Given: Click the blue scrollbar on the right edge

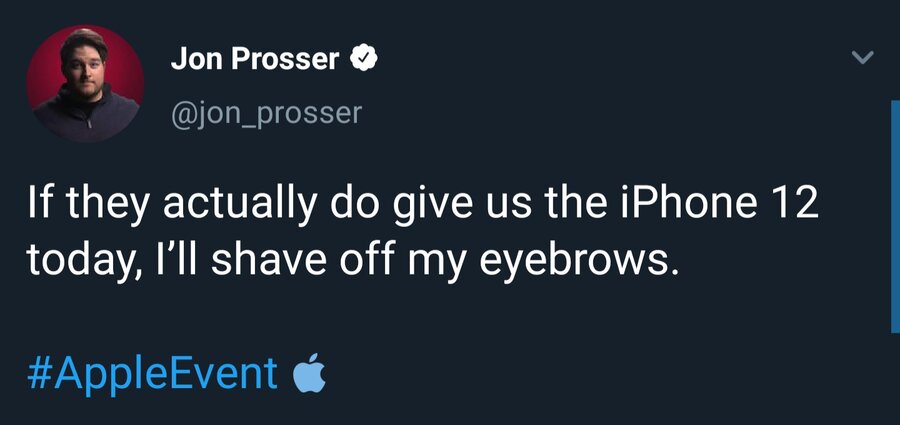Looking at the screenshot, I should (894, 215).
